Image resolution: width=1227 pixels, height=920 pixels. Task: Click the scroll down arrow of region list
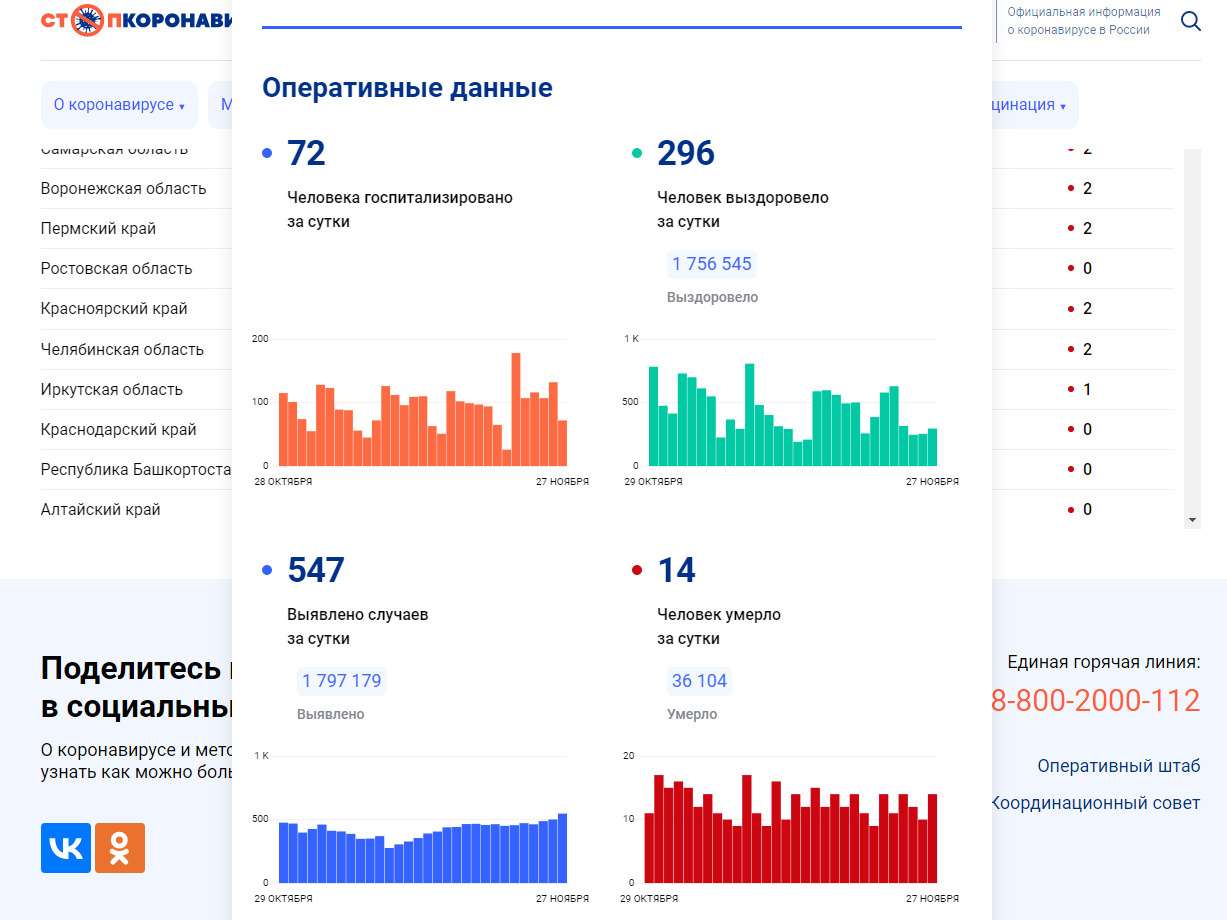point(1192,520)
